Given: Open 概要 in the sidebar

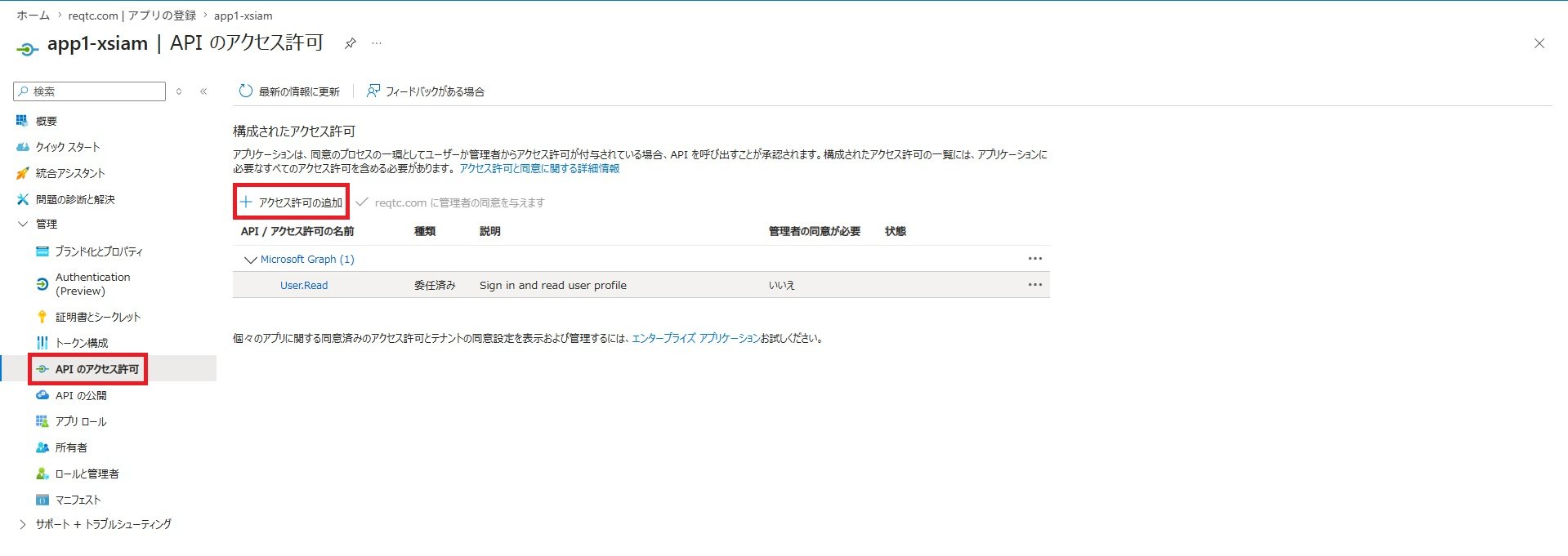Looking at the screenshot, I should pyautogui.click(x=47, y=121).
